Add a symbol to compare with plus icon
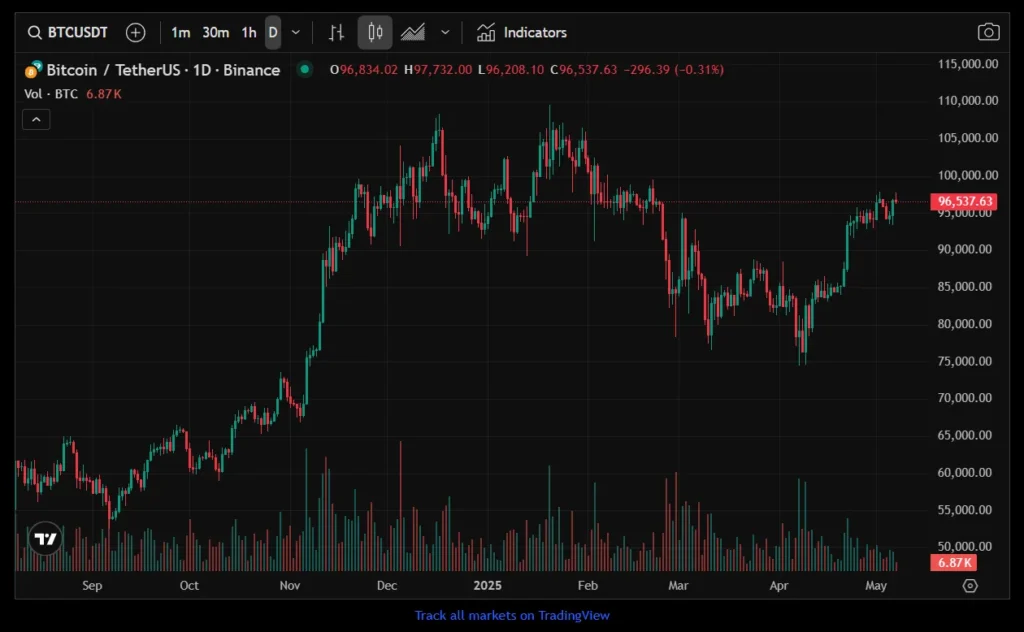 pos(135,32)
